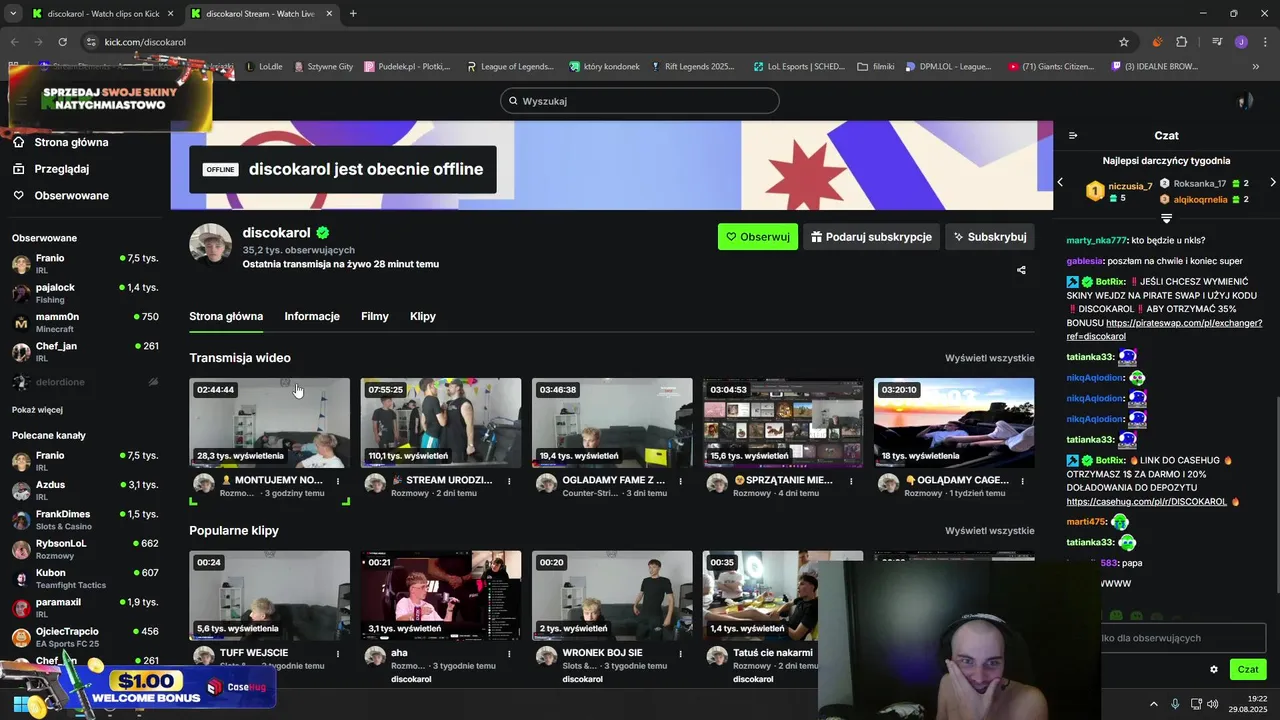
Task: Open options menu for SPRZĄTANIE MIE... video
Action: point(851,481)
